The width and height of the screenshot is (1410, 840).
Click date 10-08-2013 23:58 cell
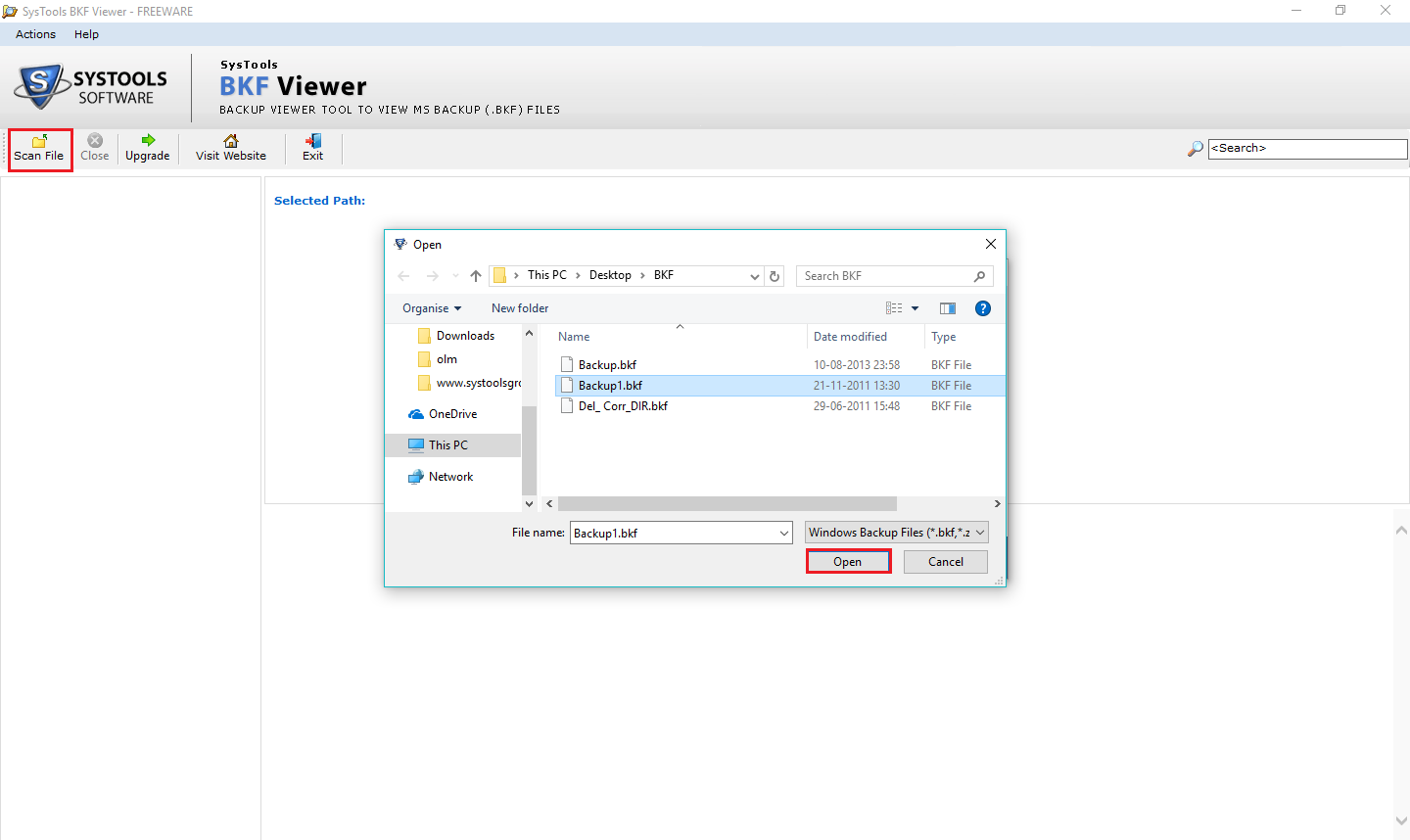tap(857, 365)
